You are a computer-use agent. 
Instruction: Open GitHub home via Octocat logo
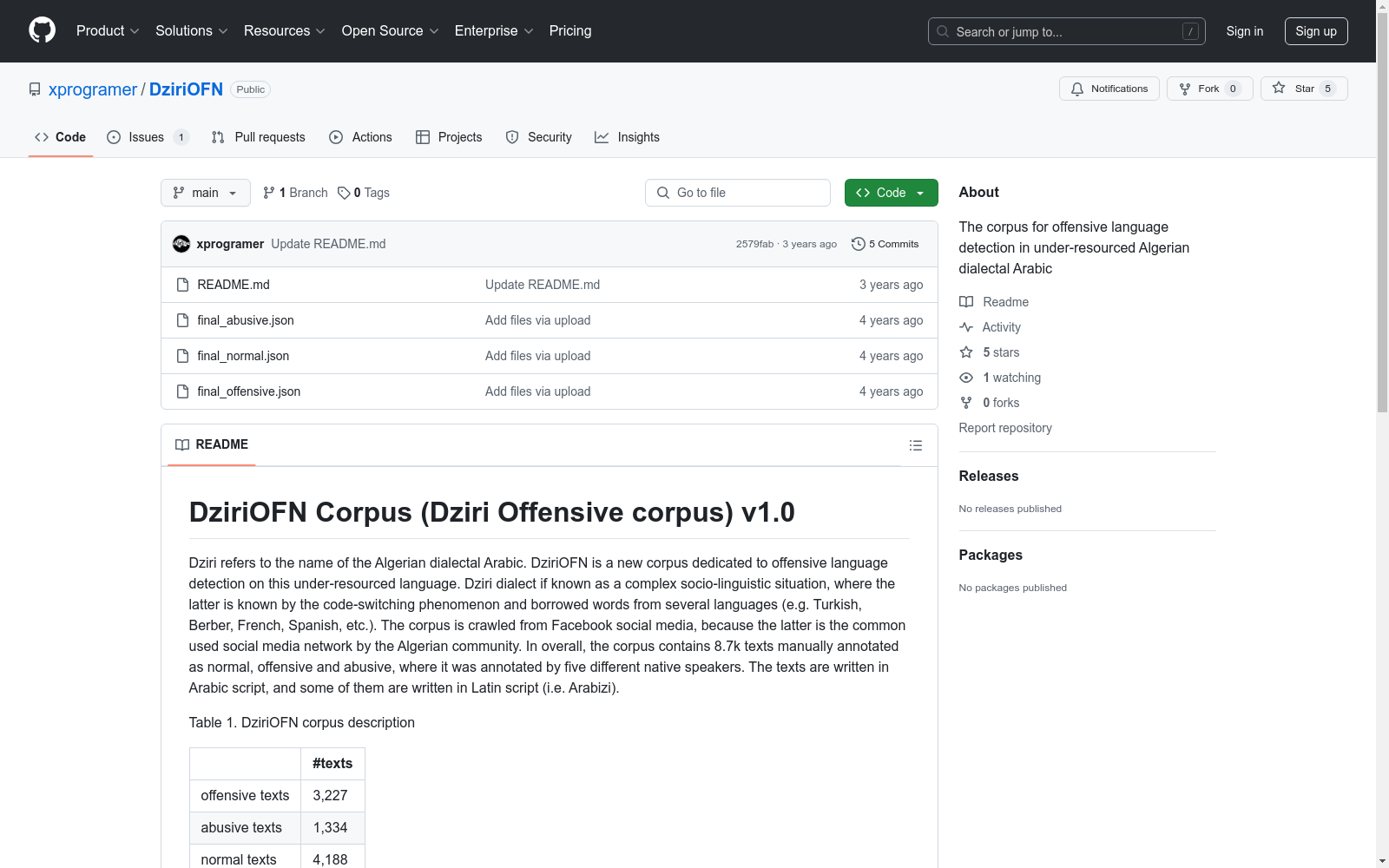42,30
